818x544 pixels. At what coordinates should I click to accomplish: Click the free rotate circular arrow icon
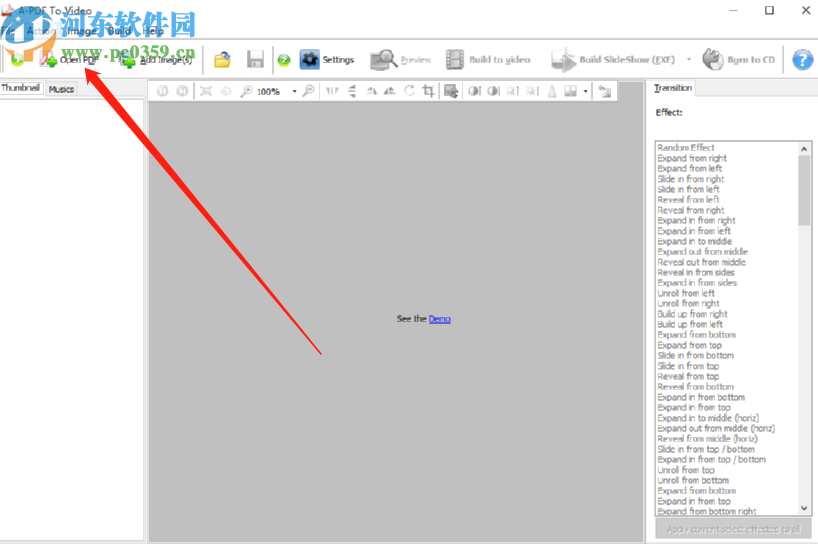pyautogui.click(x=410, y=91)
